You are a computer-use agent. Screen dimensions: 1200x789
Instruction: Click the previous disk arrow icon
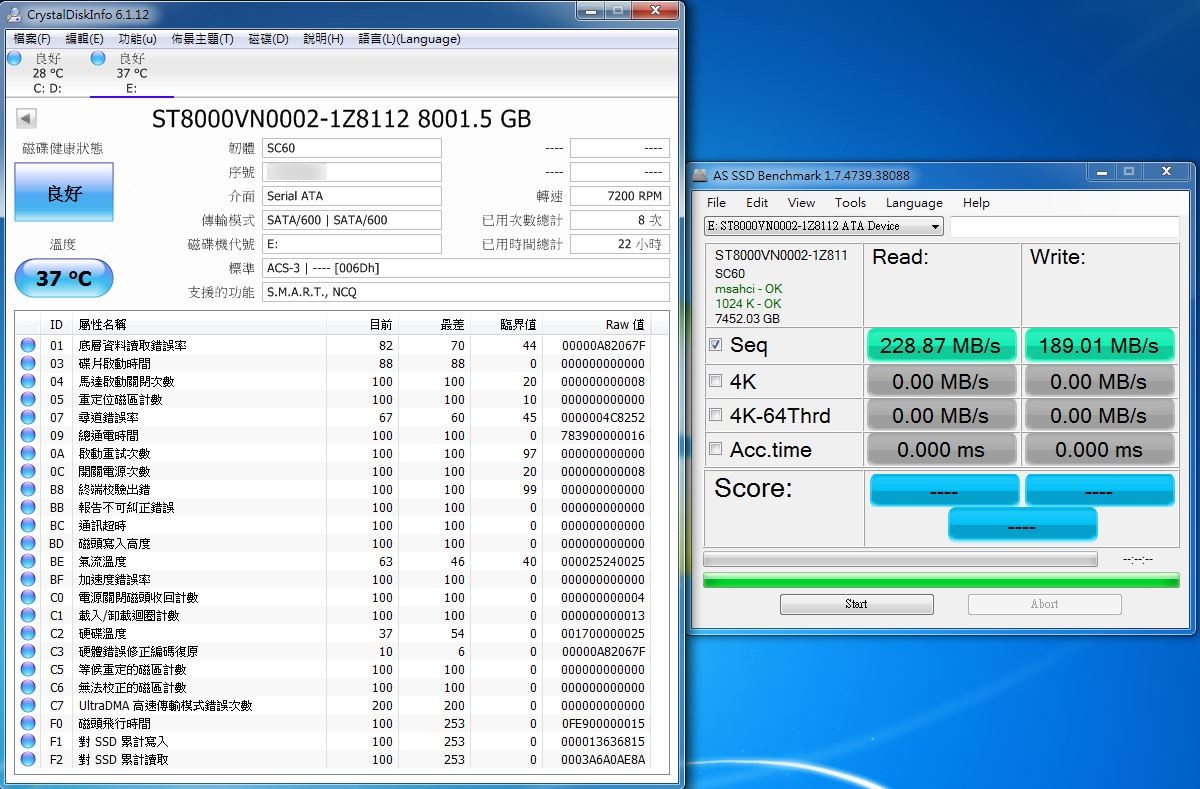(27, 119)
